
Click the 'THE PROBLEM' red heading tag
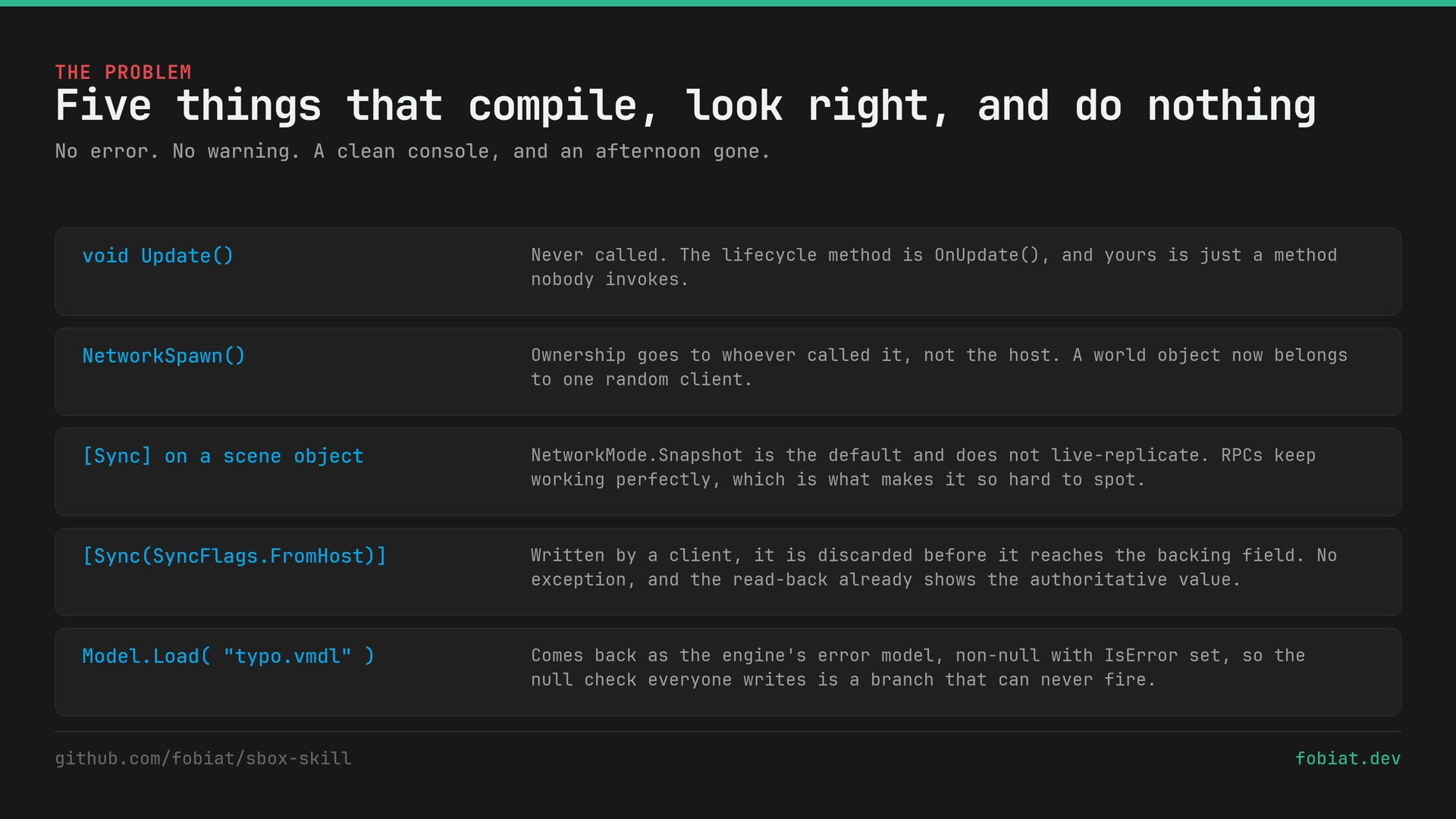pos(123,72)
